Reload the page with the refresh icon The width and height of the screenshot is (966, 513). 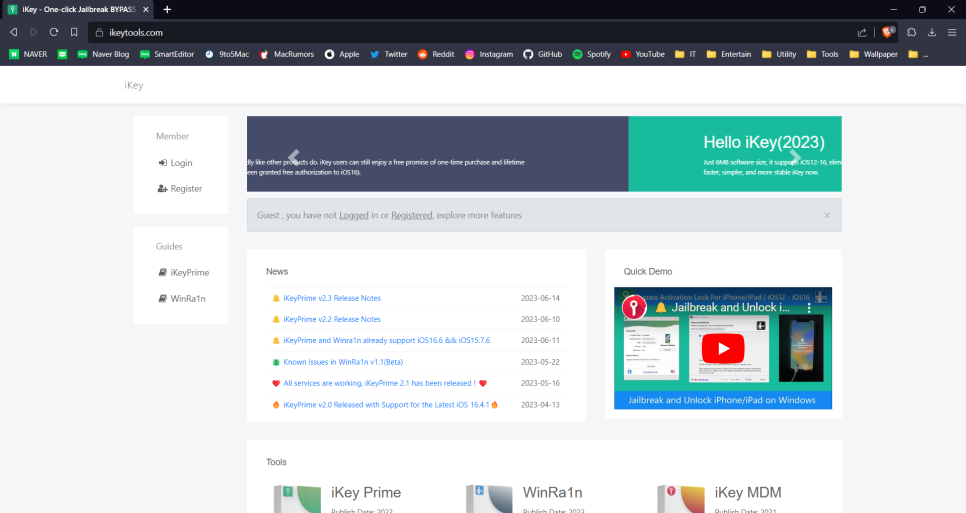[x=54, y=32]
